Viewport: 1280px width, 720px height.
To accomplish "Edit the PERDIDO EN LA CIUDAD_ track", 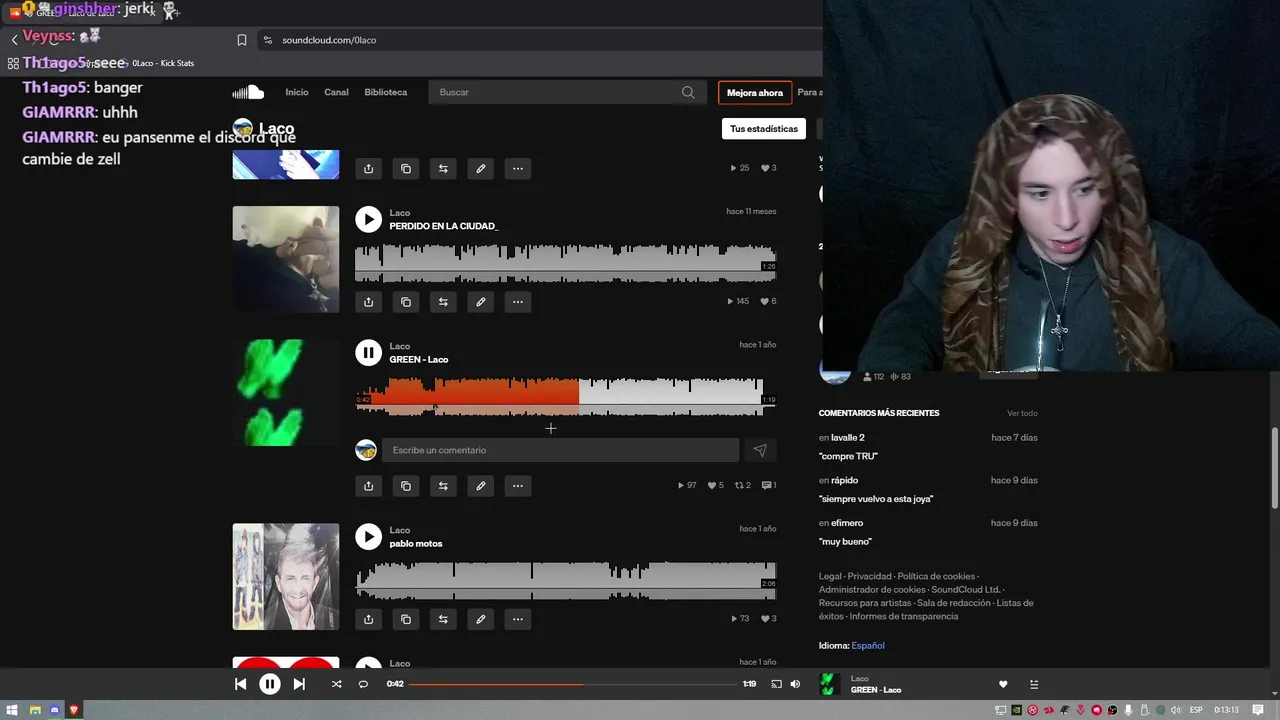I will [x=480, y=302].
